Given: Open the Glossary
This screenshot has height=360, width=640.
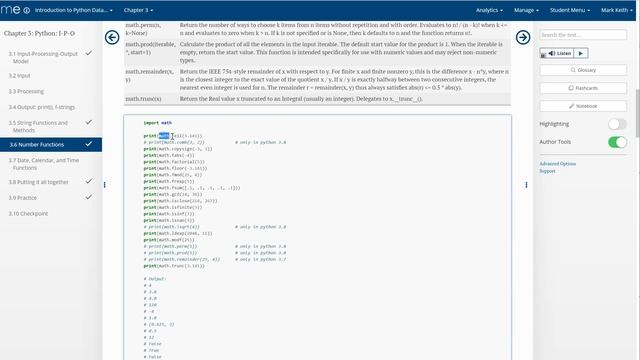Looking at the screenshot, I should [x=583, y=70].
